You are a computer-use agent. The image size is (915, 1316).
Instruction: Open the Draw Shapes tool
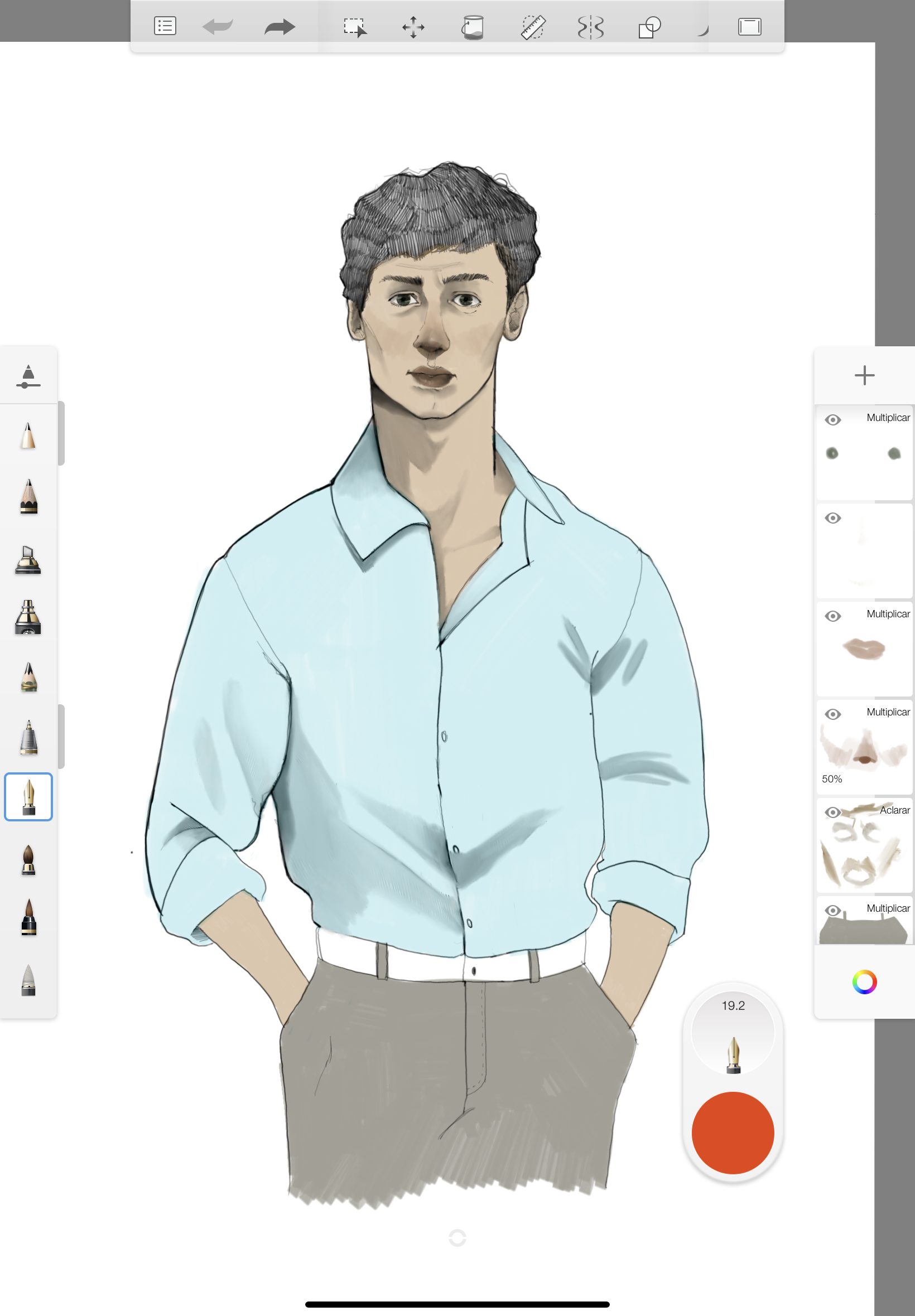[x=649, y=27]
